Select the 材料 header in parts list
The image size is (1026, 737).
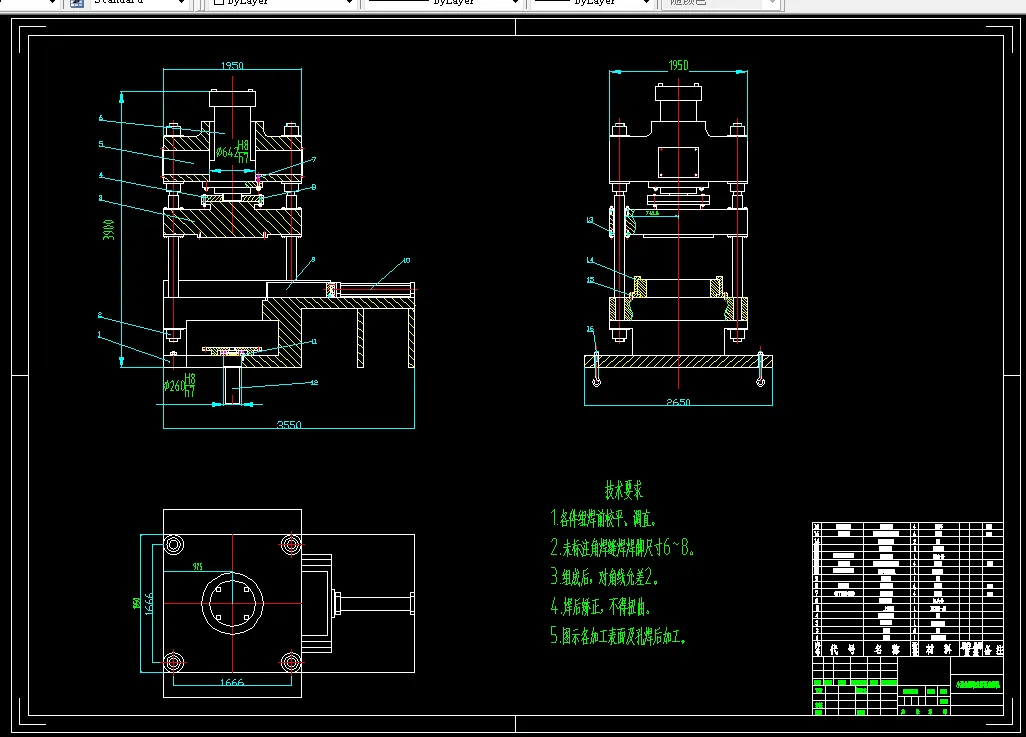[938, 649]
